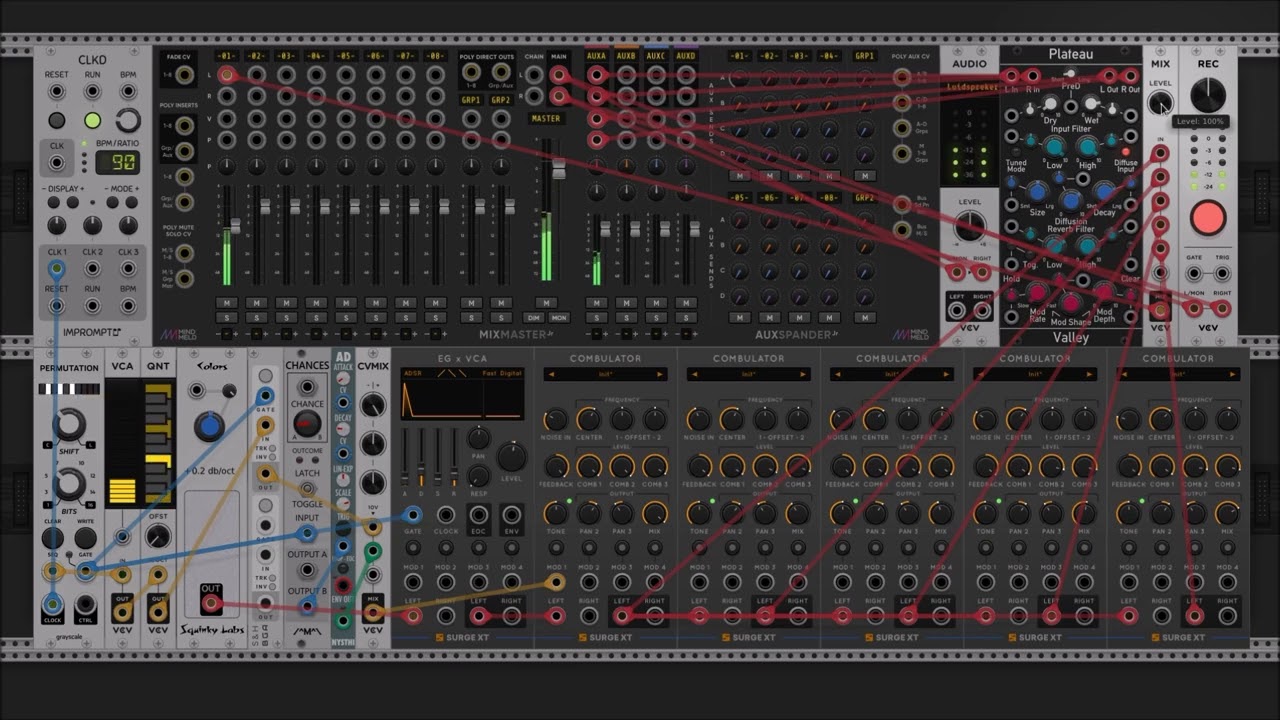Image resolution: width=1280 pixels, height=720 pixels.
Task: Toggle the DIM button on MixMaster
Action: click(x=535, y=318)
